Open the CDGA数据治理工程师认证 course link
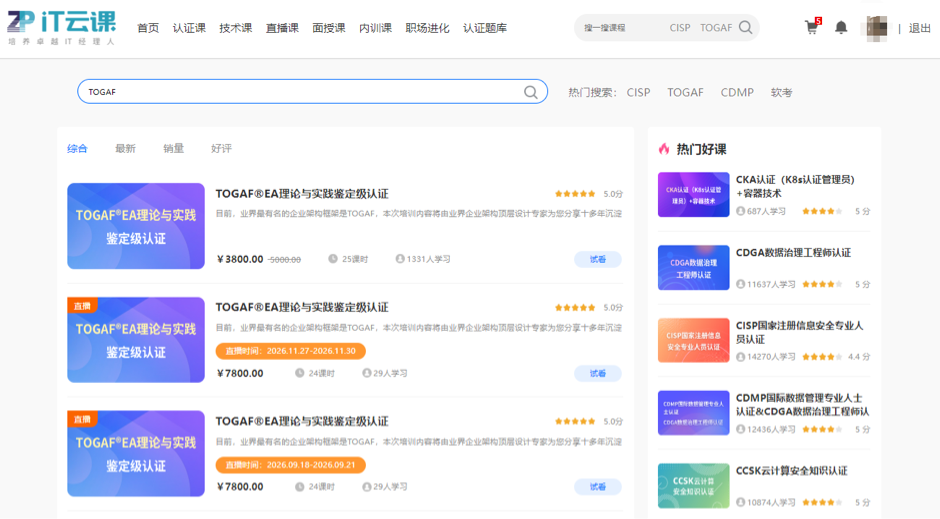Viewport: 940px width, 519px height. click(793, 253)
